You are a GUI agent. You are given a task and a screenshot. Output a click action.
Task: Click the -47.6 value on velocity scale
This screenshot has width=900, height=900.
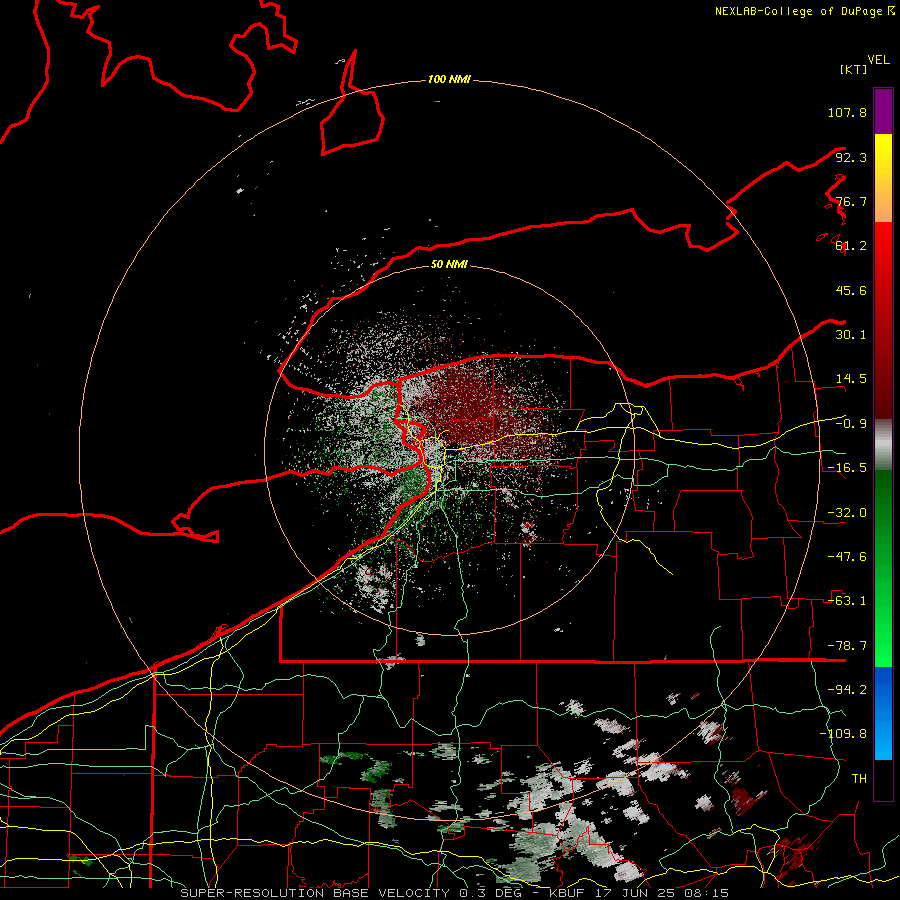tap(847, 557)
